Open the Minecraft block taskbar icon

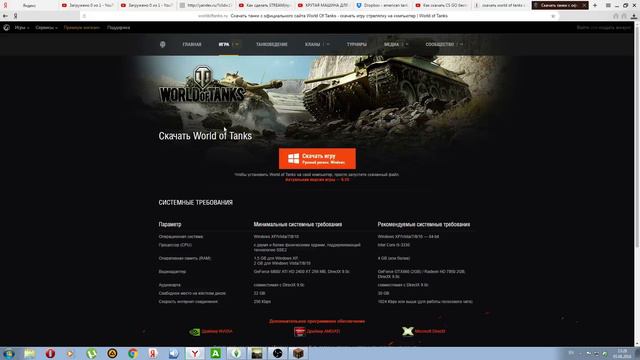pyautogui.click(x=298, y=353)
